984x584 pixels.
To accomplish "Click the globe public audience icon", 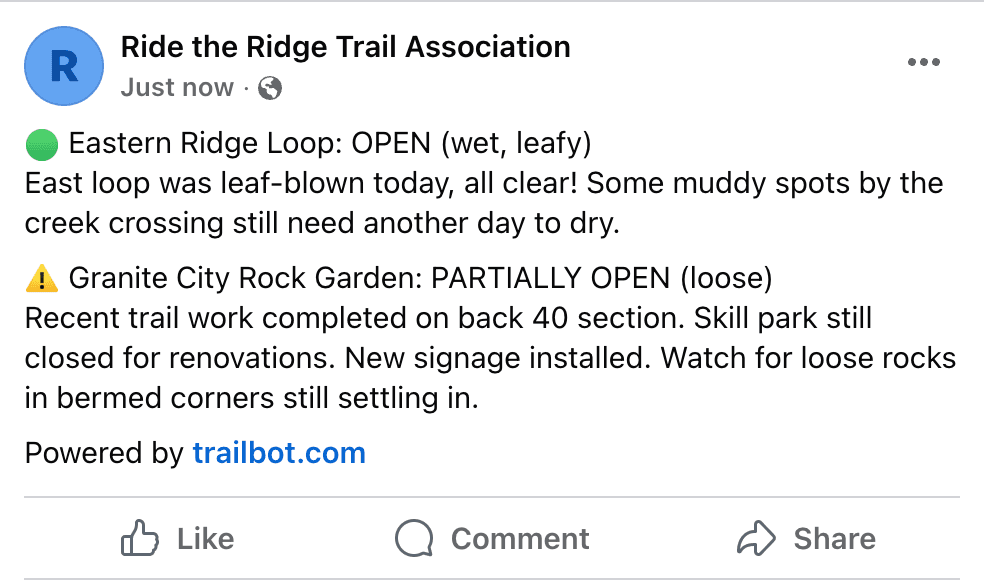I will 270,88.
